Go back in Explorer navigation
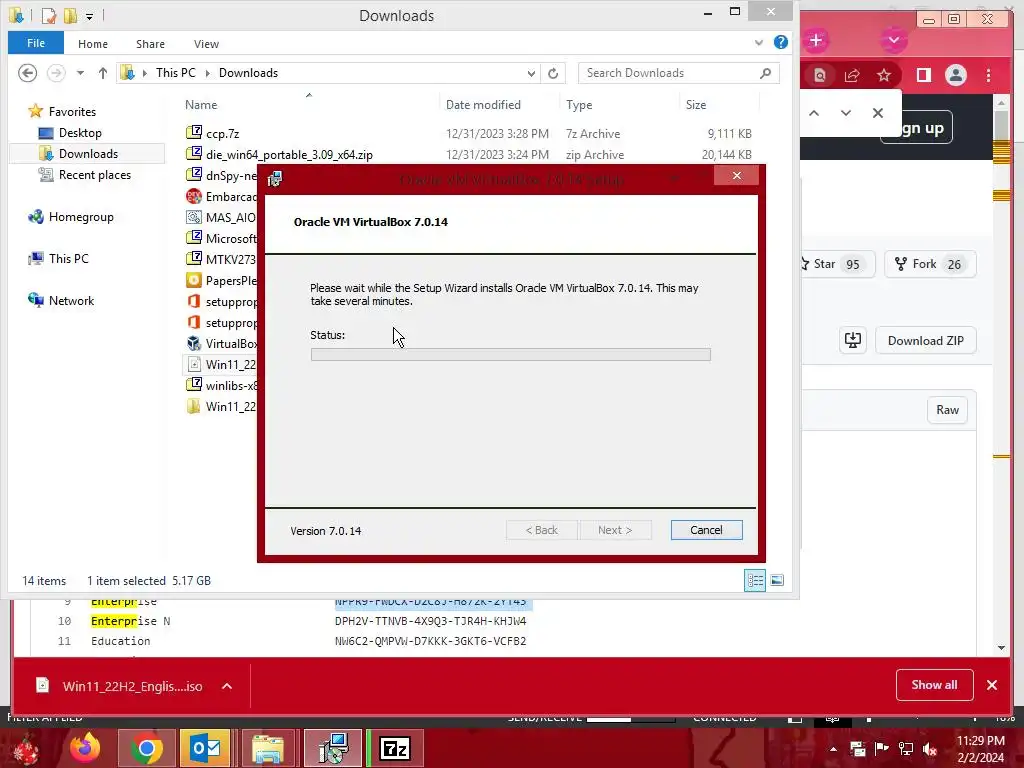This screenshot has width=1024, height=768. pos(27,72)
